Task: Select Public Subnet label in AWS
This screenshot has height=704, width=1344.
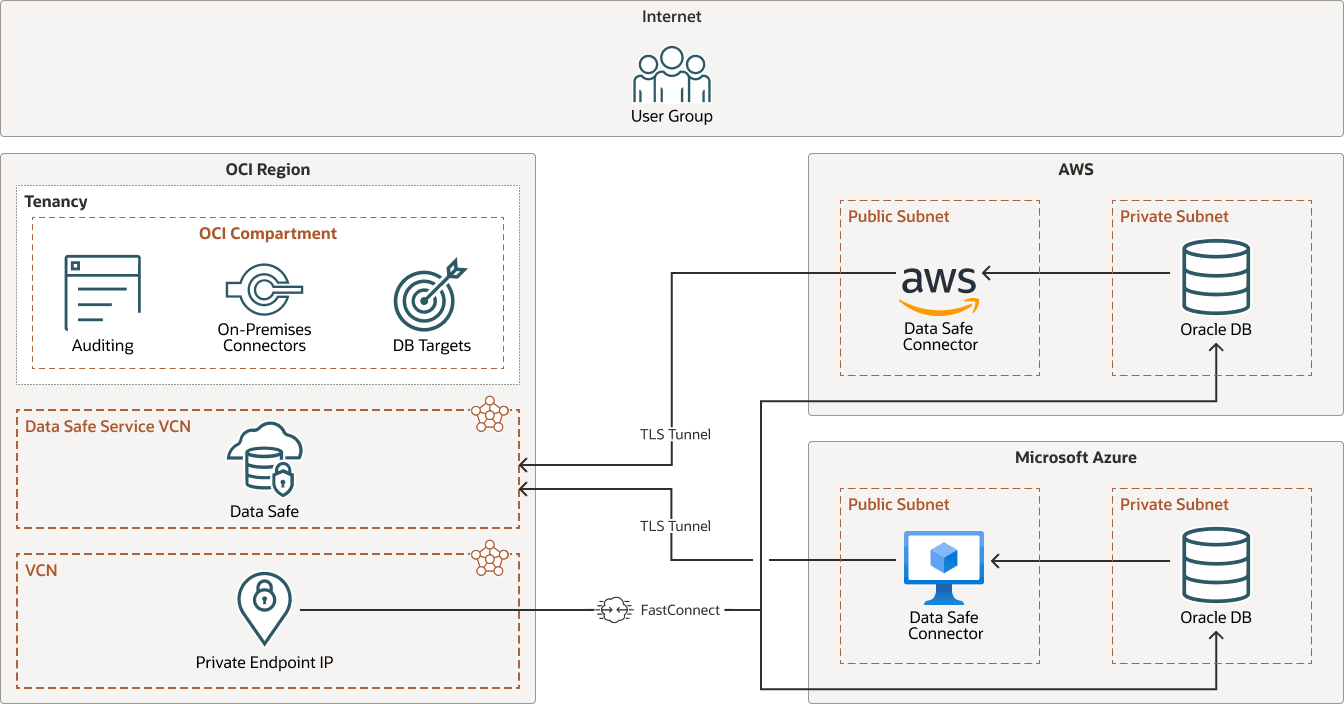Action: 899,216
